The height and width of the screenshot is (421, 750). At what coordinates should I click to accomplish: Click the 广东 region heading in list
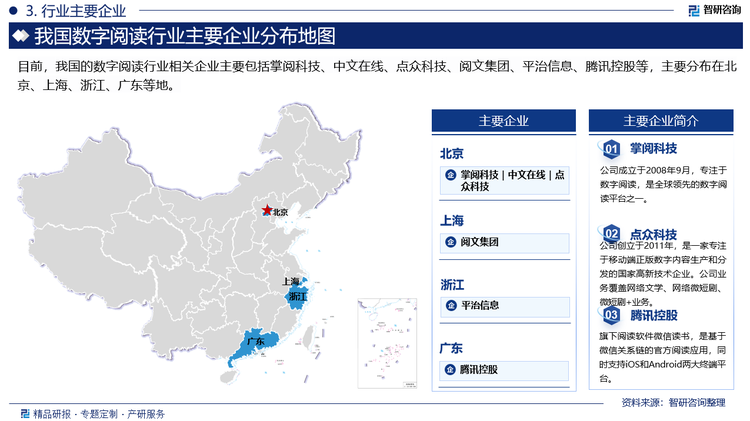coord(451,348)
